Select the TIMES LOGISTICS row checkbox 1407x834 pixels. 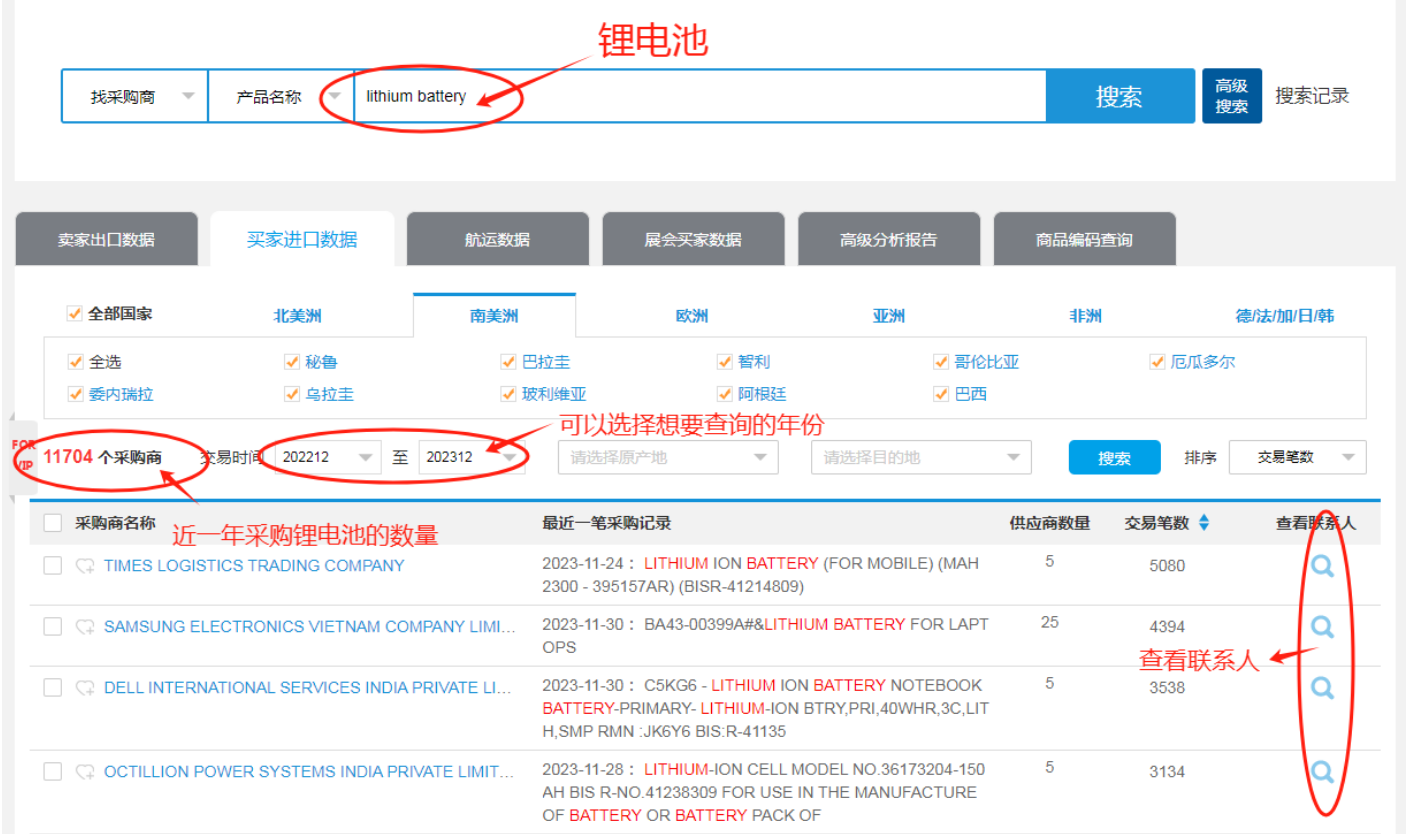pos(53,566)
